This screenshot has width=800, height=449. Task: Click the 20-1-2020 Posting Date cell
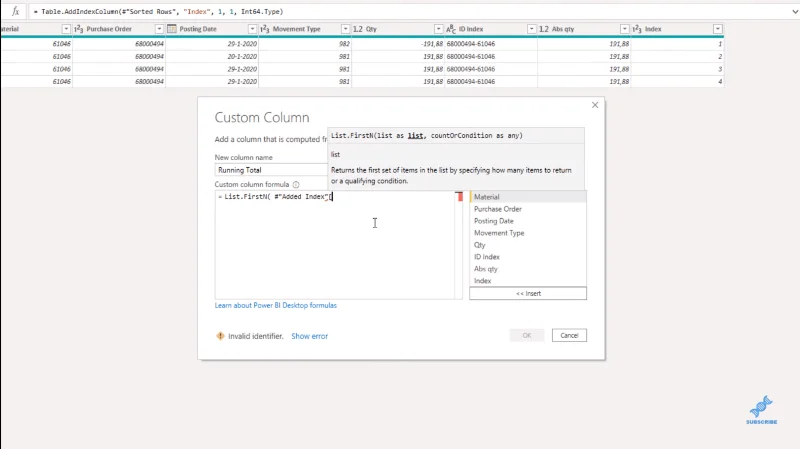(x=212, y=57)
